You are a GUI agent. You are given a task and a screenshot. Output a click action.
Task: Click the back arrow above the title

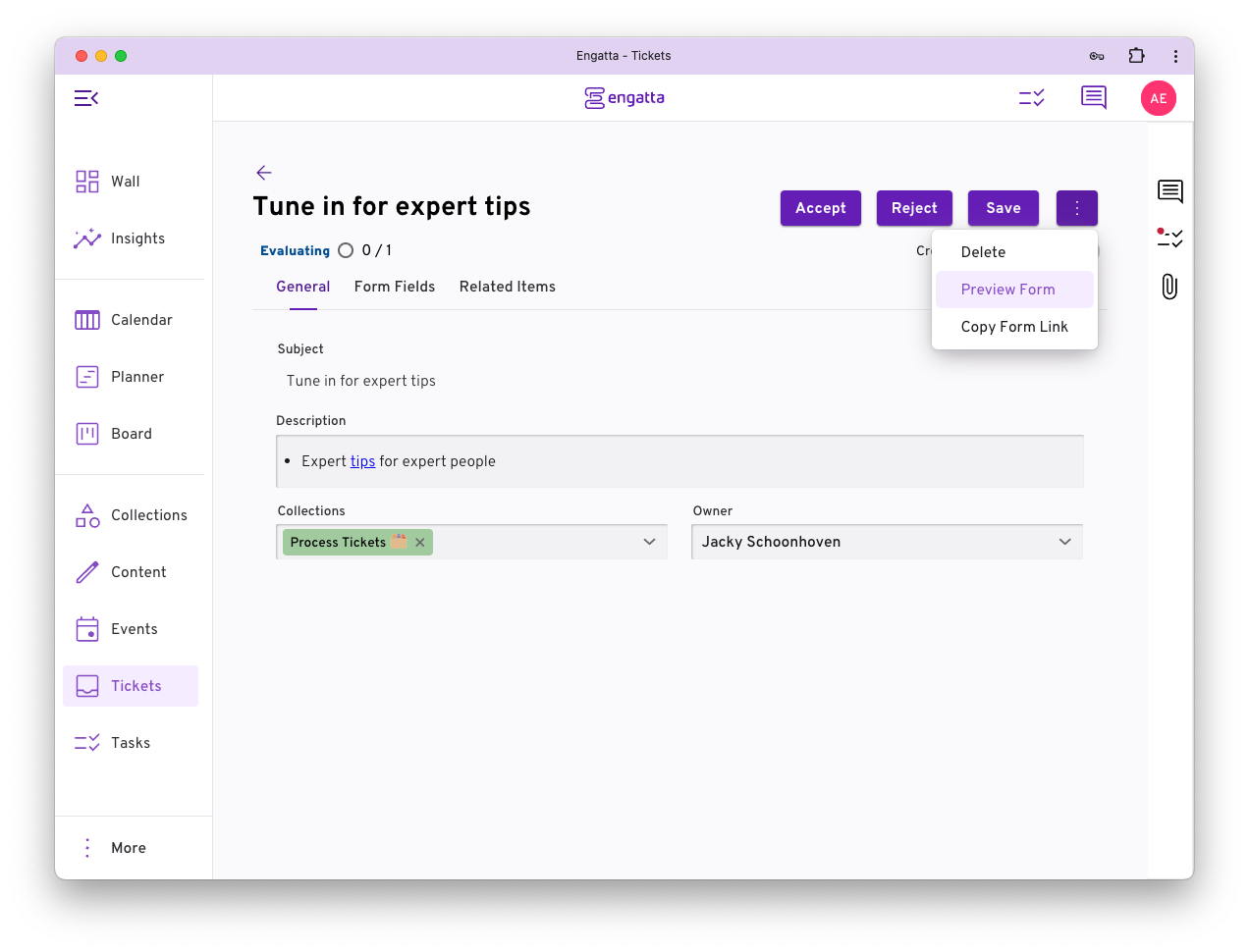coord(263,173)
